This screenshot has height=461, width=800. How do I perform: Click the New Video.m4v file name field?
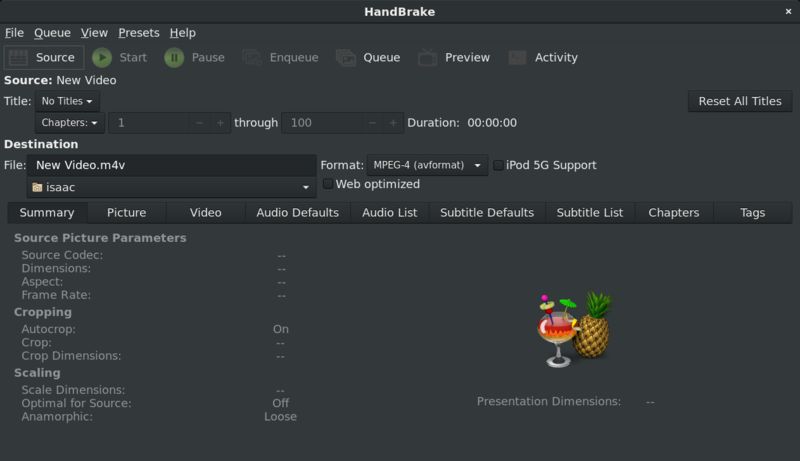click(x=172, y=165)
